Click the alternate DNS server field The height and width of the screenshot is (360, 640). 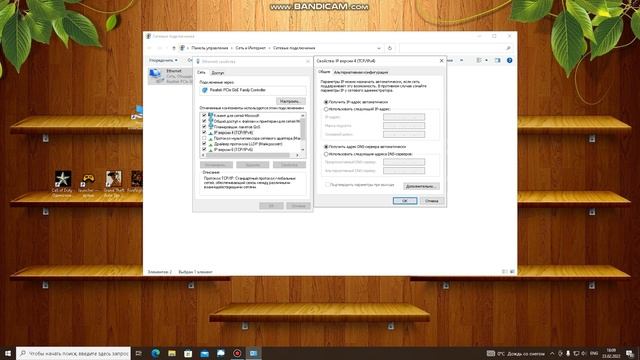(404, 171)
